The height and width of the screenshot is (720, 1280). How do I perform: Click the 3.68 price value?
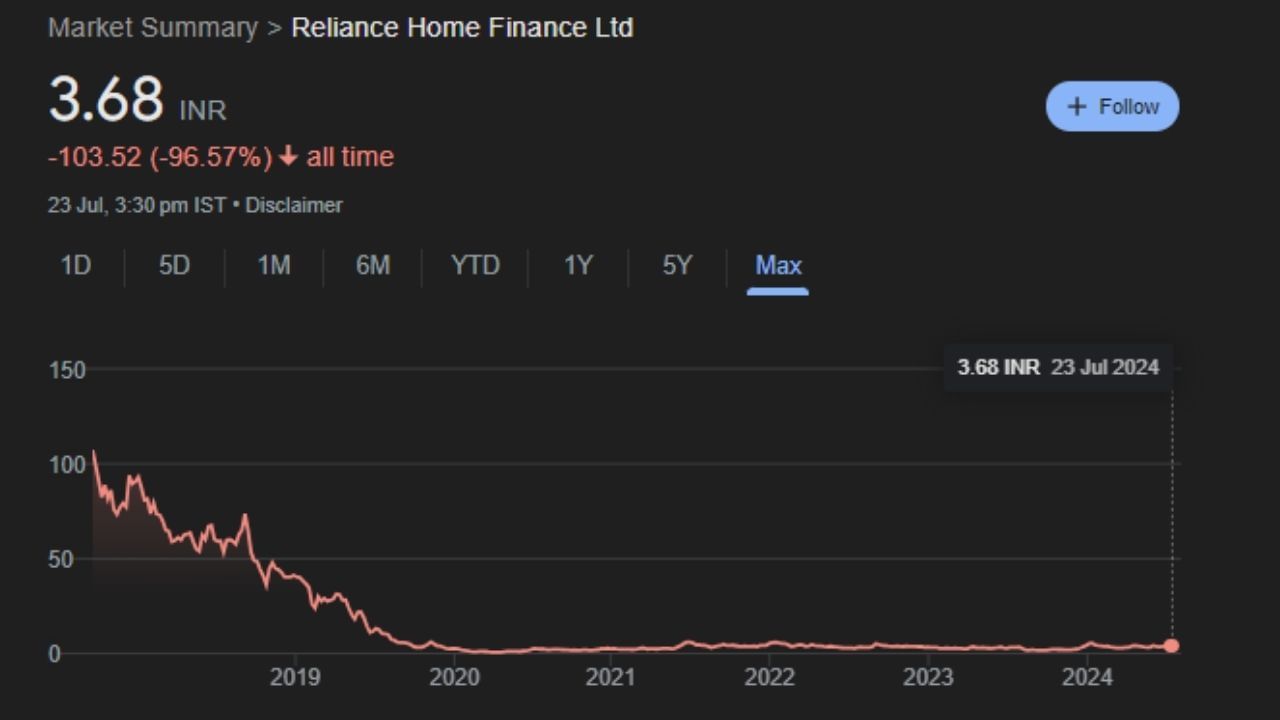pyautogui.click(x=106, y=99)
